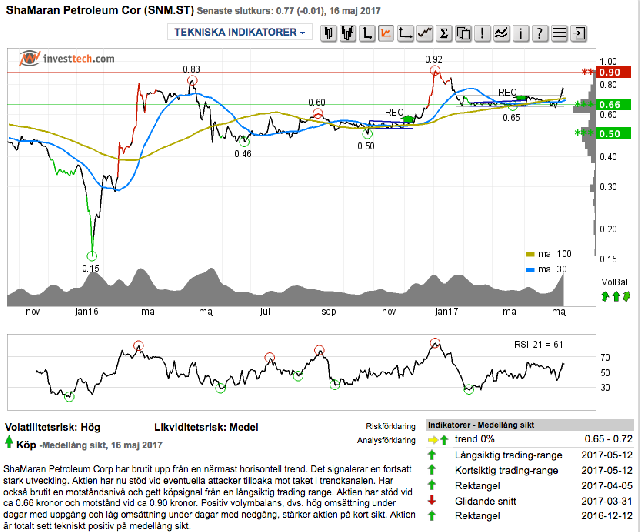
Task: Click the investtech.com logo
Action: 67,58
